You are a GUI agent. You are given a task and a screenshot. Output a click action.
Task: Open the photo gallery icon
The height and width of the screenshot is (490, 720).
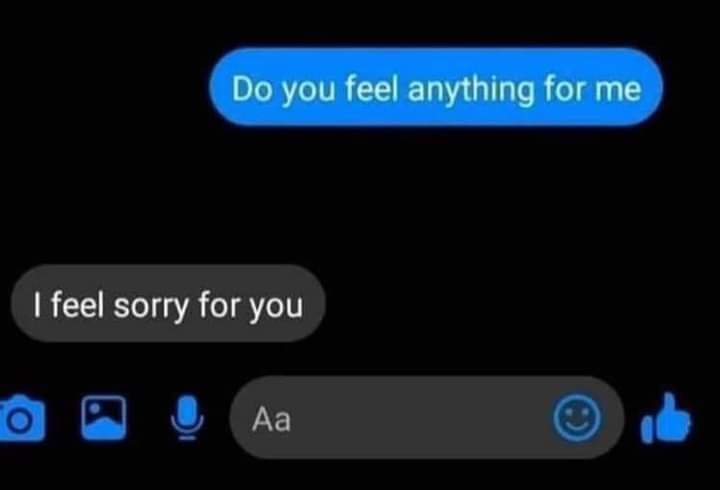pos(104,417)
